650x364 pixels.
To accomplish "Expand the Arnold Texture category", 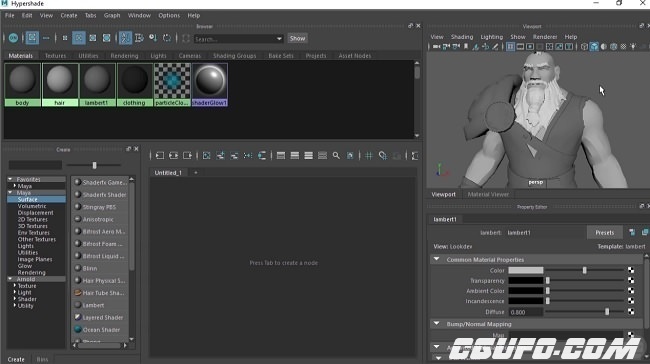I will pyautogui.click(x=15, y=286).
